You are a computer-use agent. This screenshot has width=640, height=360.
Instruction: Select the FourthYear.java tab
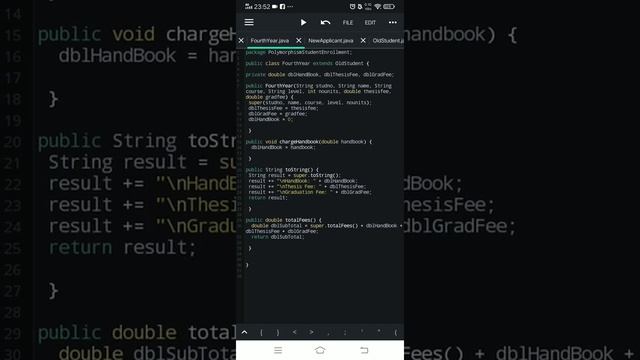point(269,40)
